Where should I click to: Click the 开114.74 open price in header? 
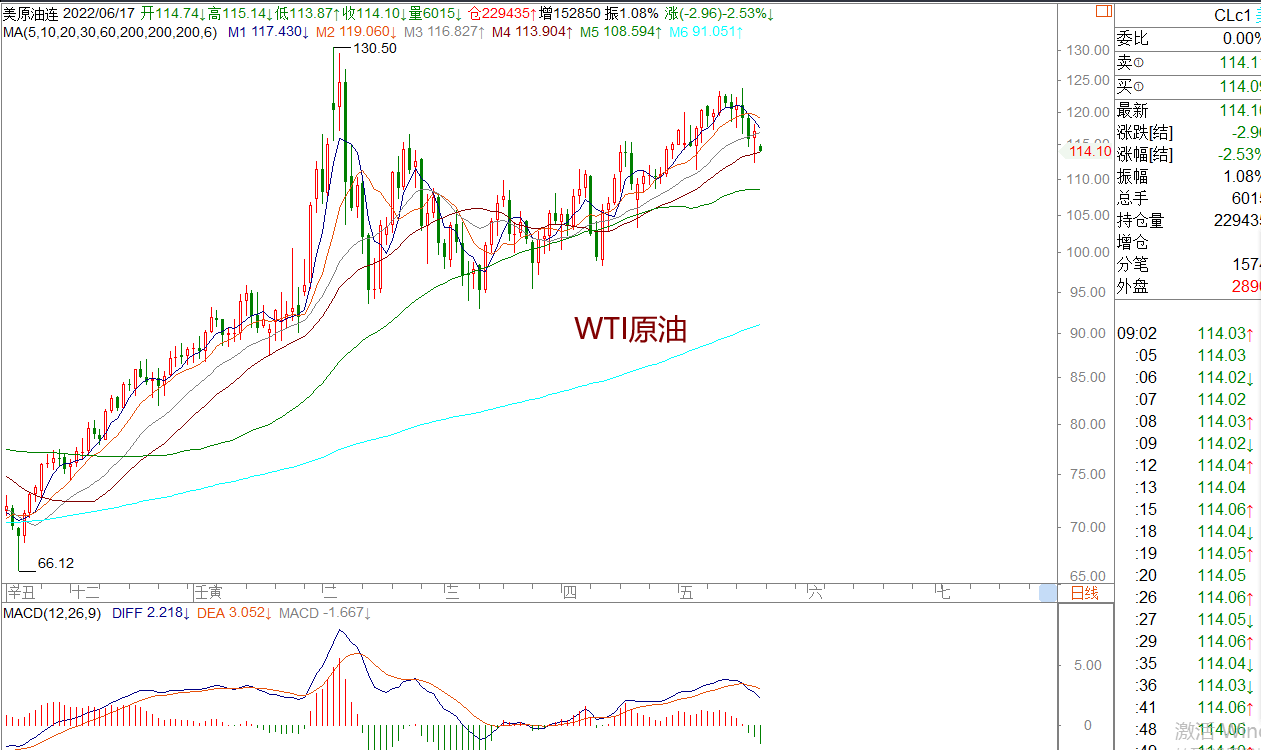tap(172, 14)
